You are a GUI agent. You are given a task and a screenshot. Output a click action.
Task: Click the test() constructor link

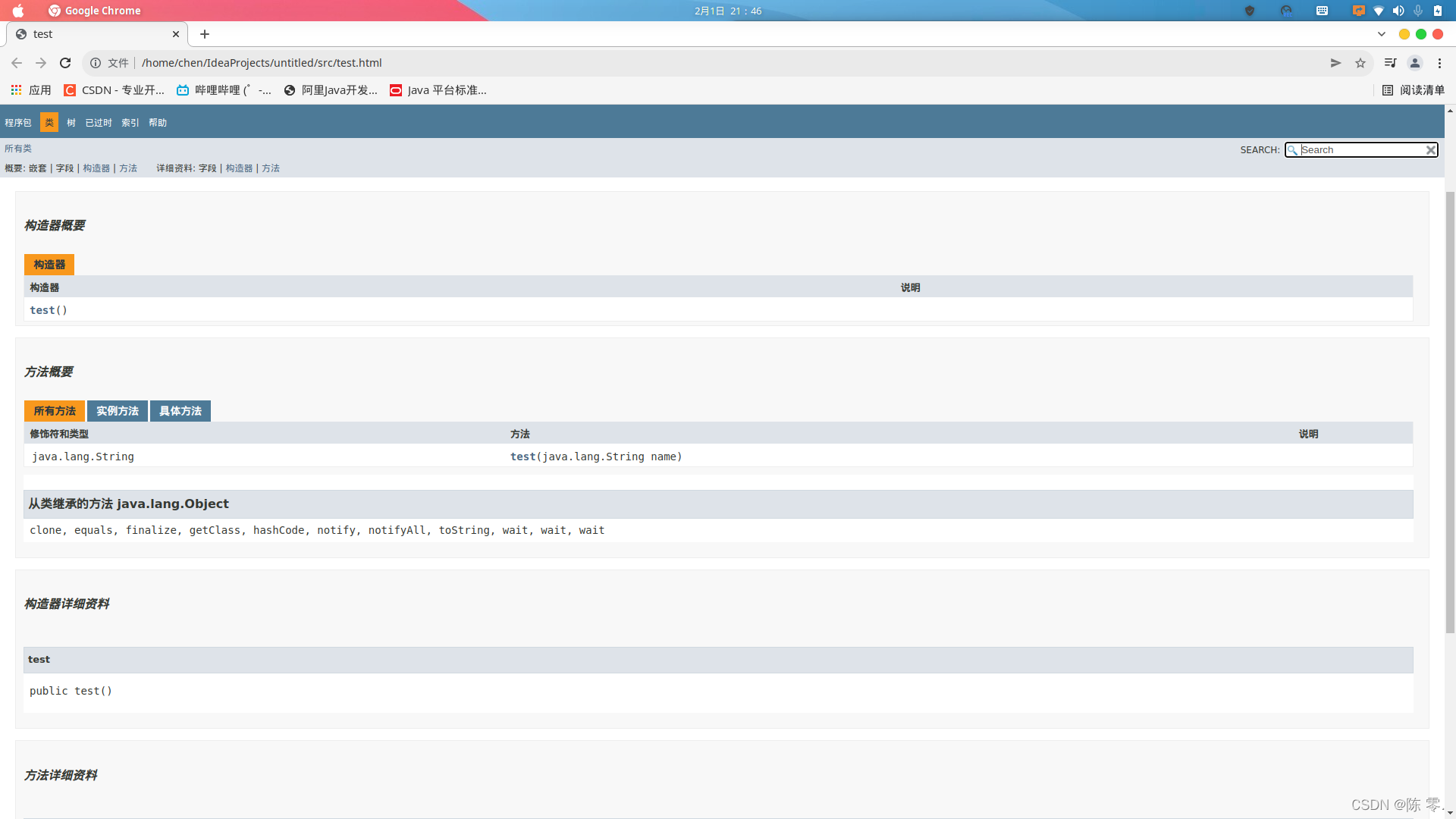coord(42,310)
